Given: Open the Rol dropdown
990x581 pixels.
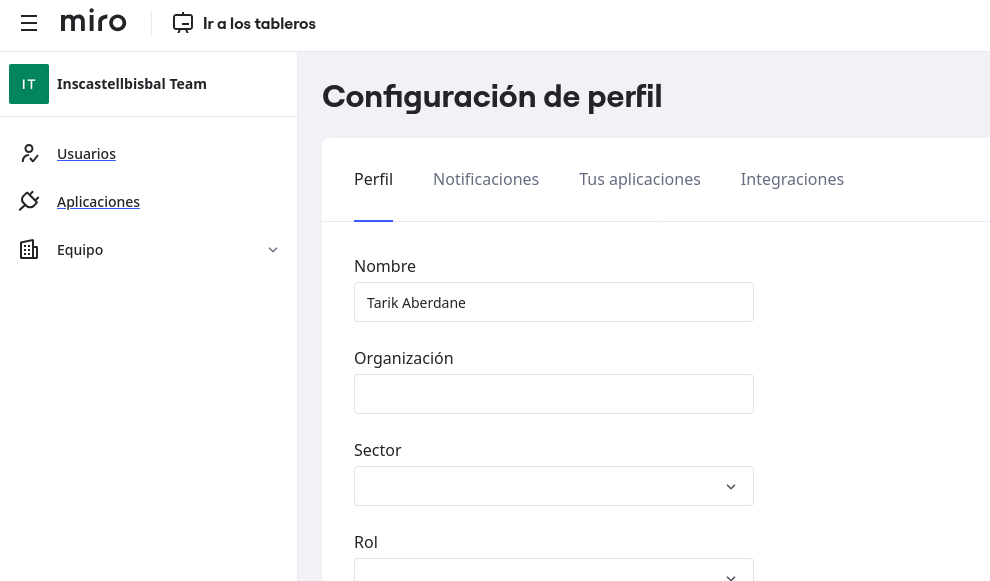Looking at the screenshot, I should (553, 572).
